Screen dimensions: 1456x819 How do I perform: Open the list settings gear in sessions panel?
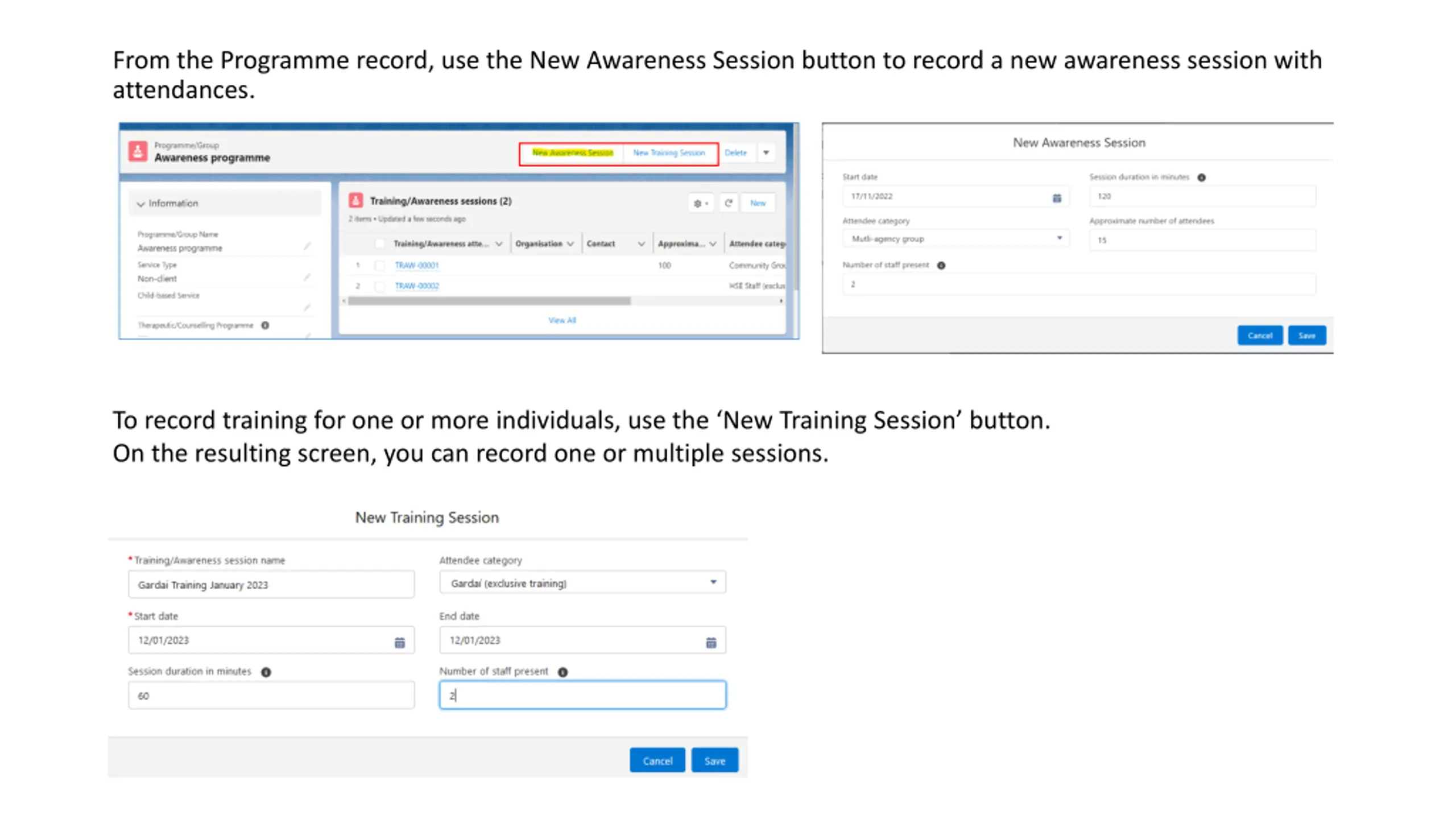pyautogui.click(x=700, y=203)
